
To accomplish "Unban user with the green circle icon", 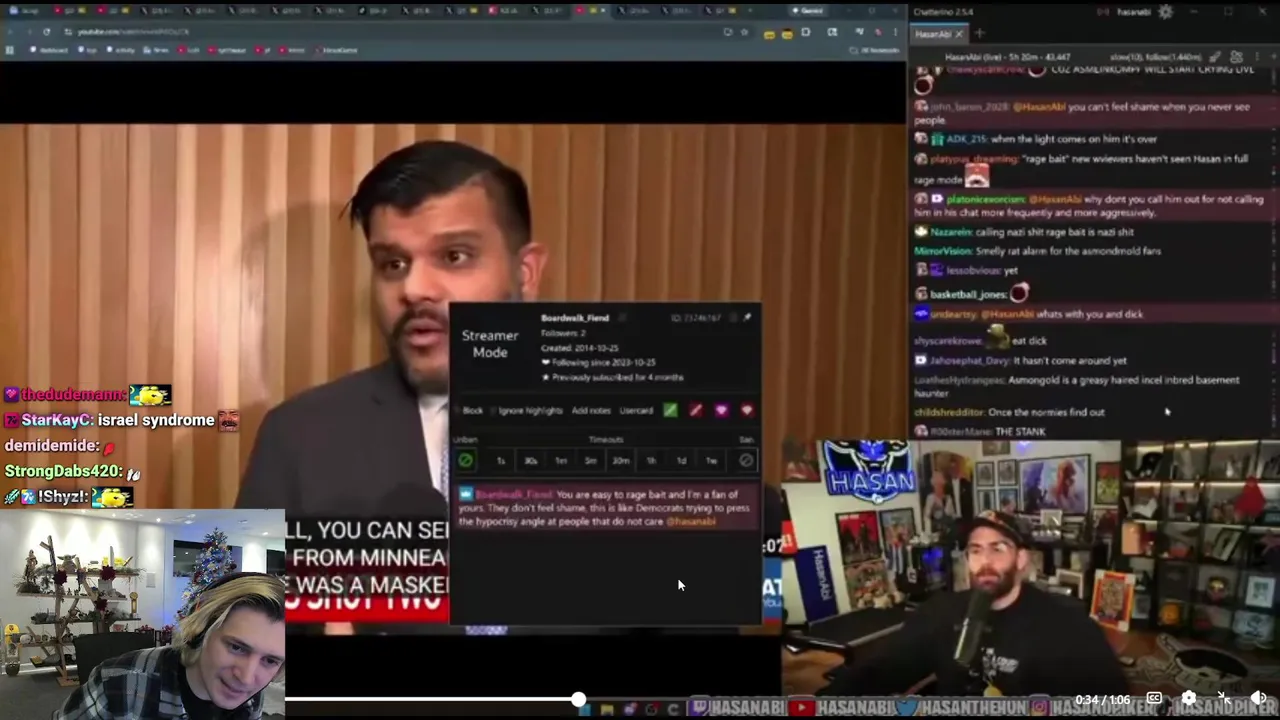I will tap(465, 460).
